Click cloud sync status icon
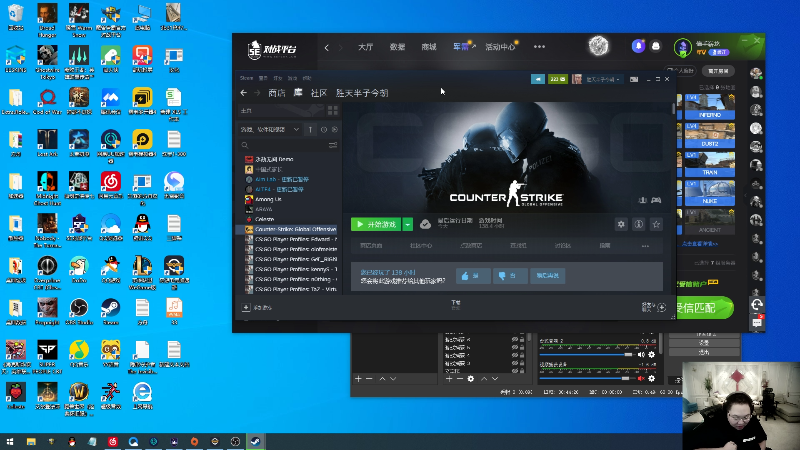Image resolution: width=800 pixels, height=450 pixels. click(x=425, y=224)
